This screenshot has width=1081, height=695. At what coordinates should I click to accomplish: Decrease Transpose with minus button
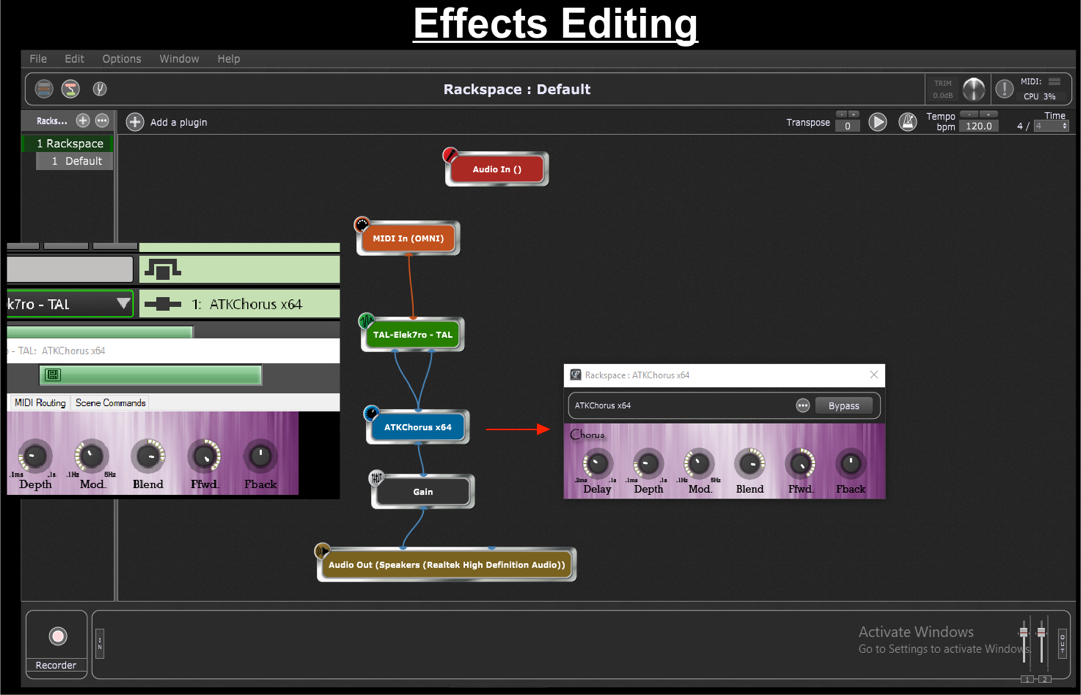(x=842, y=114)
